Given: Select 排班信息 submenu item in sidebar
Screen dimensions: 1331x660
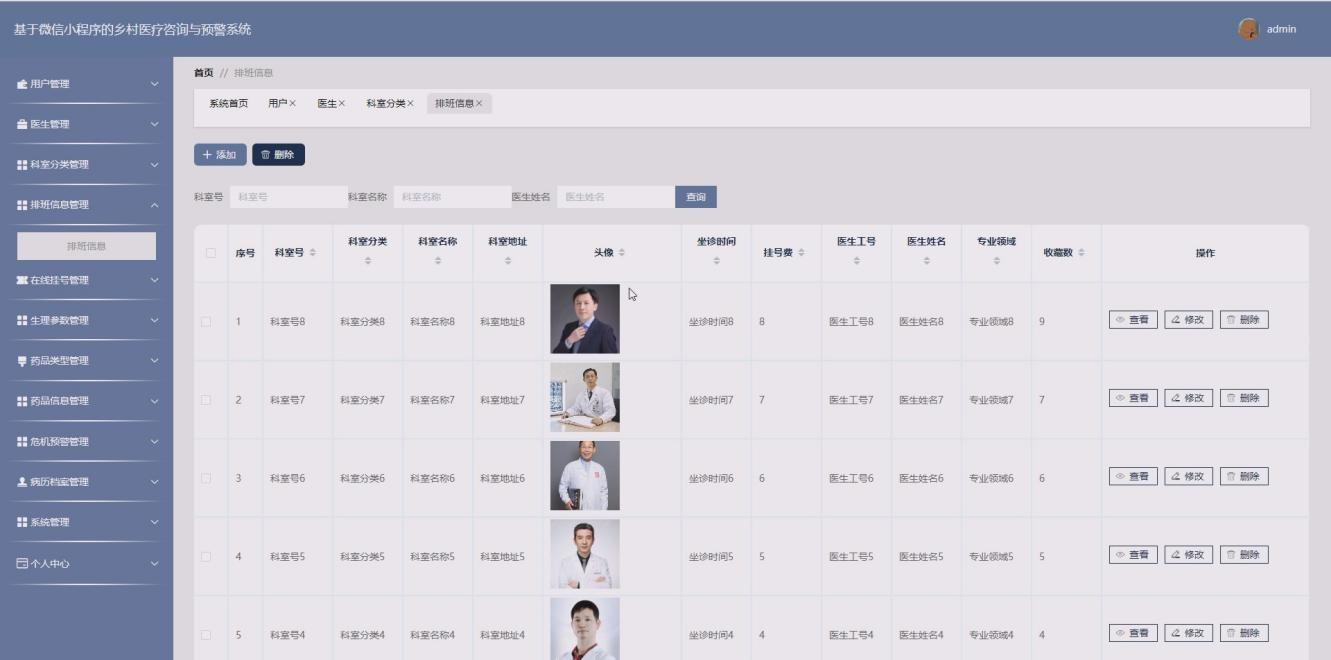Looking at the screenshot, I should 87,246.
